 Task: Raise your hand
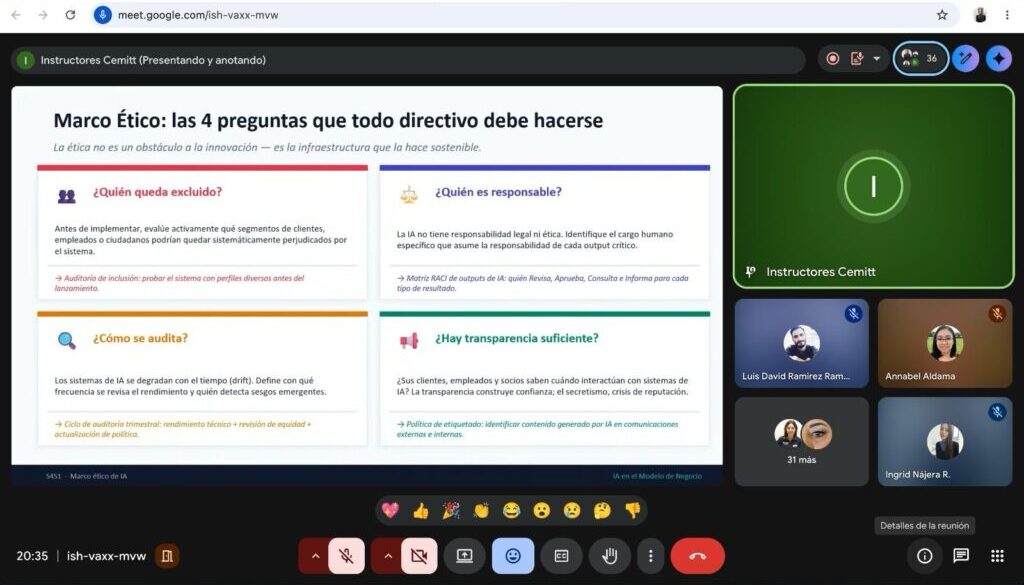[609, 556]
